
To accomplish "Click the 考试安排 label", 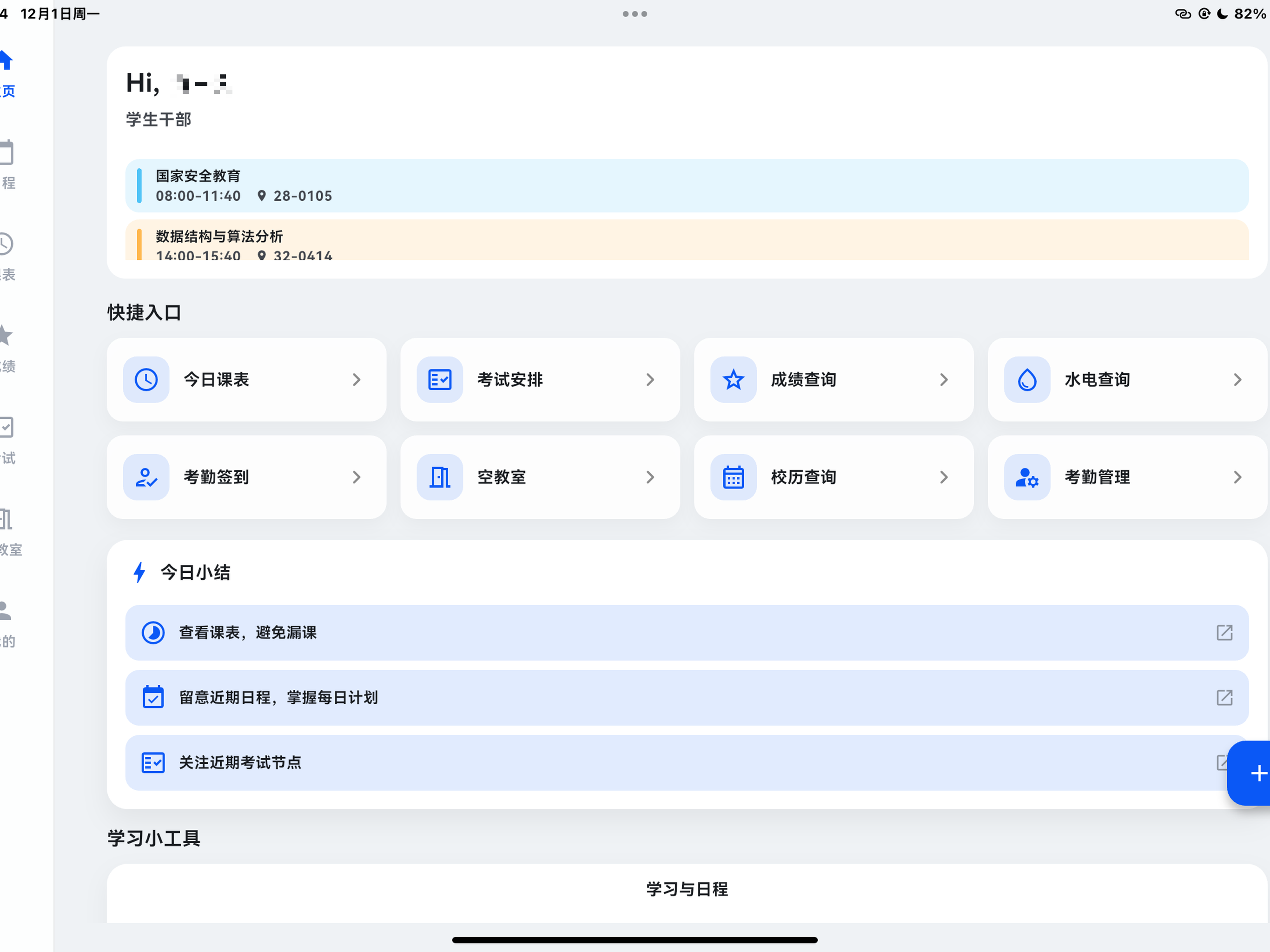I will [510, 379].
